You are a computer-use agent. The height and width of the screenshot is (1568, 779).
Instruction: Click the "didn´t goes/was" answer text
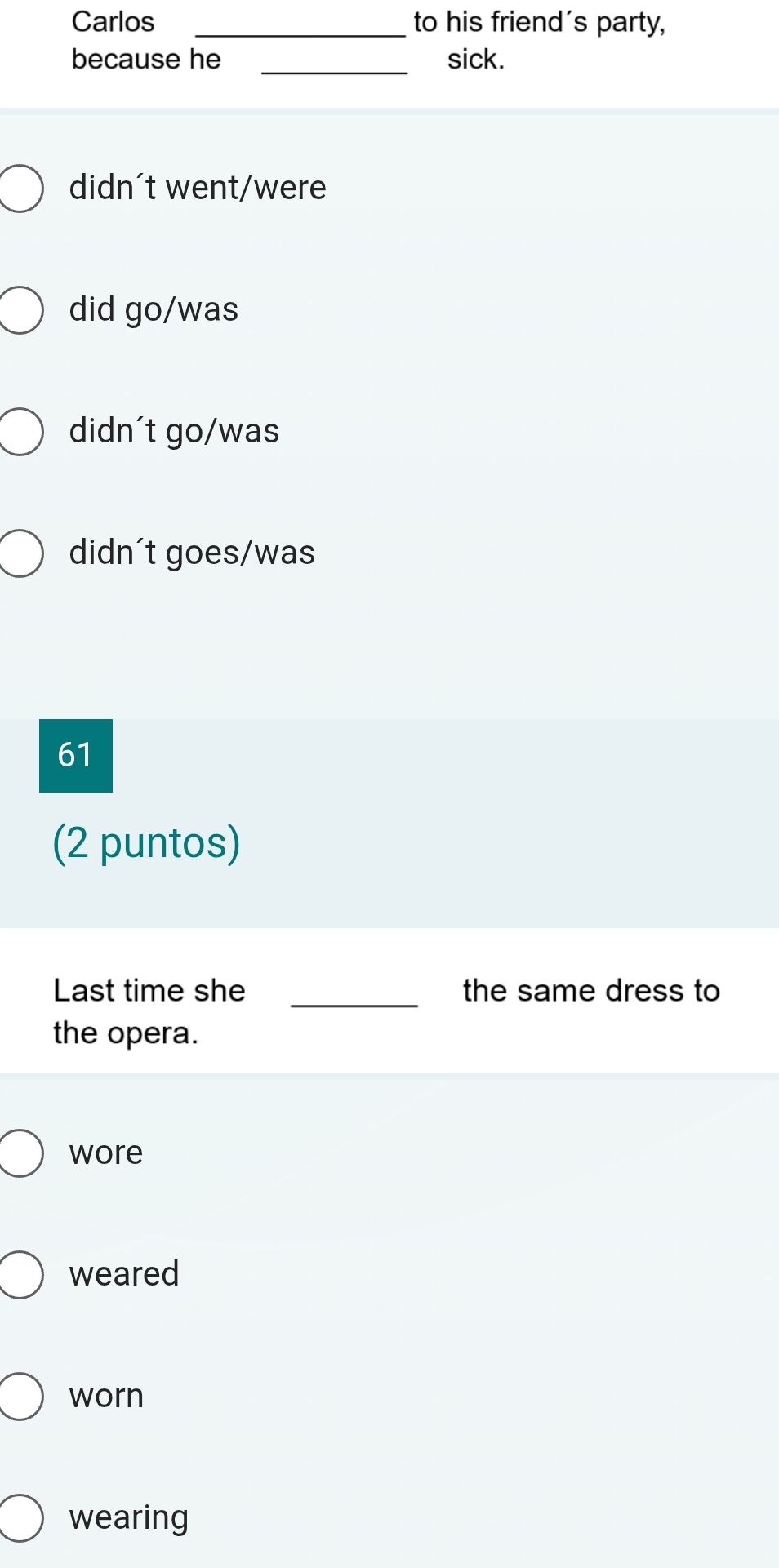(x=192, y=553)
